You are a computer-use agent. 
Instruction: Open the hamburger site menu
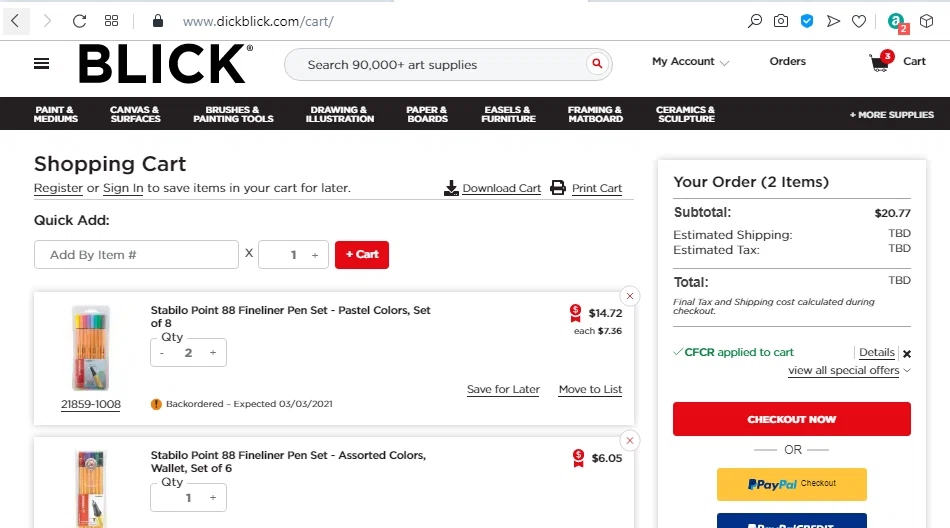[x=41, y=64]
